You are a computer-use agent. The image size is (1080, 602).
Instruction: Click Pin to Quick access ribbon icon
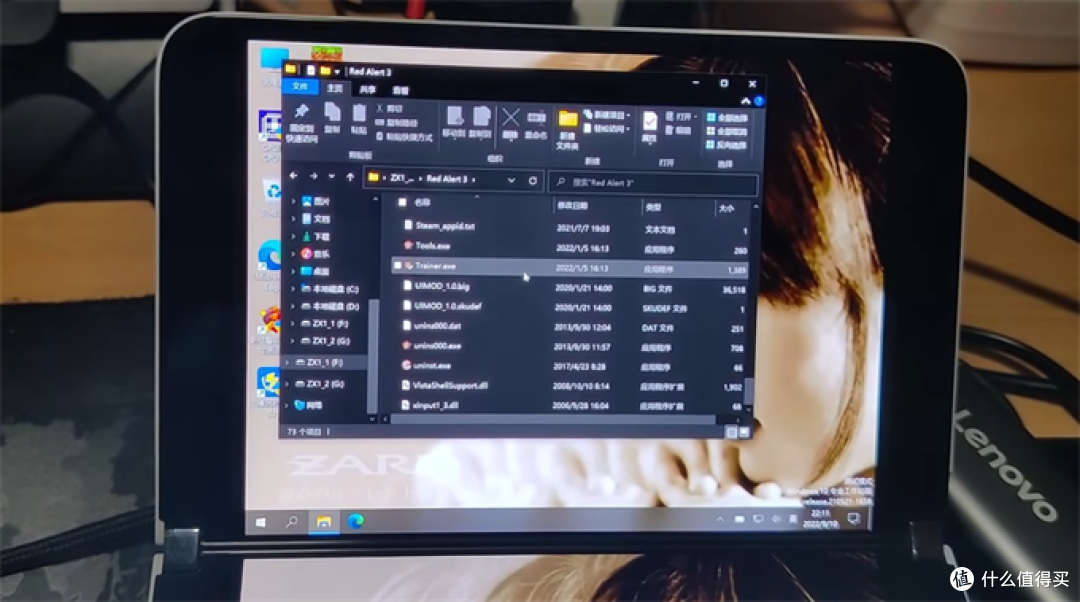302,123
